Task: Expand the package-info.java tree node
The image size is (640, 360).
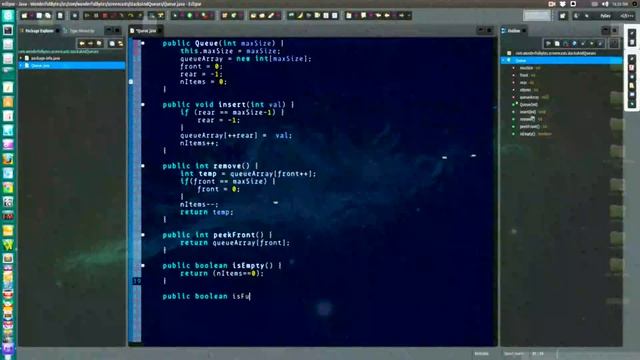Action: (21, 58)
